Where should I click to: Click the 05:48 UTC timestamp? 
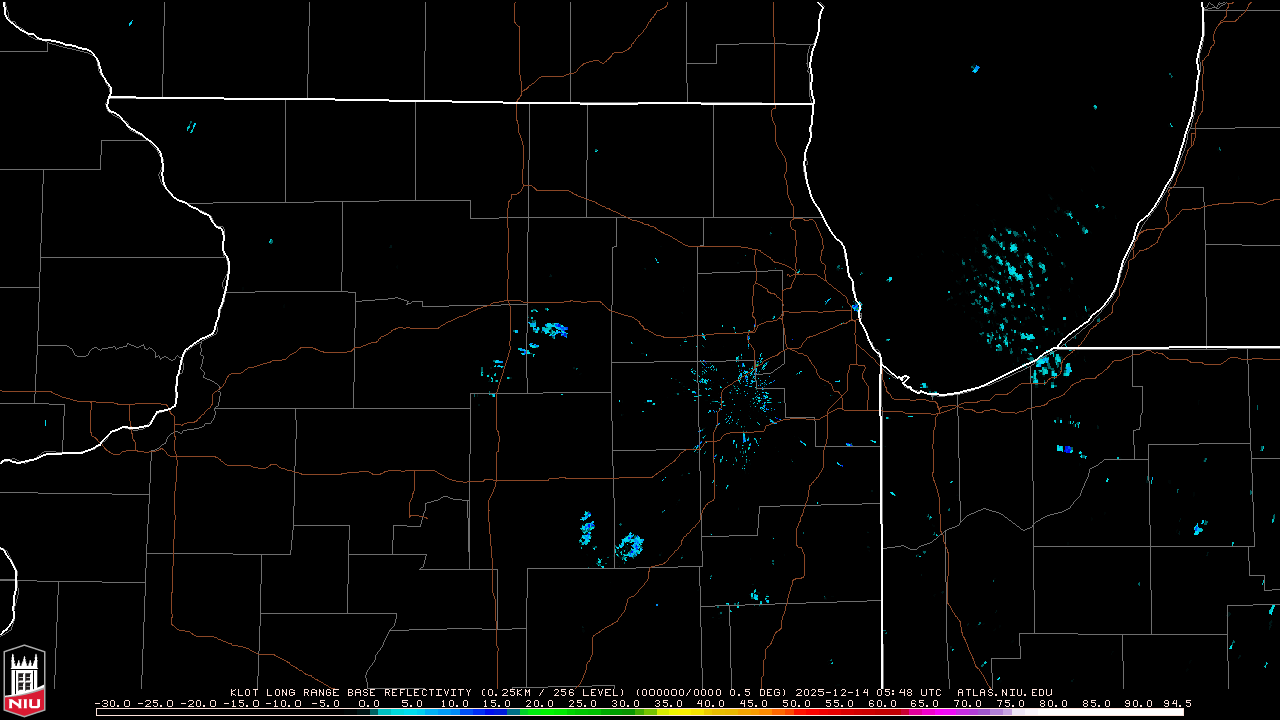click(x=908, y=692)
